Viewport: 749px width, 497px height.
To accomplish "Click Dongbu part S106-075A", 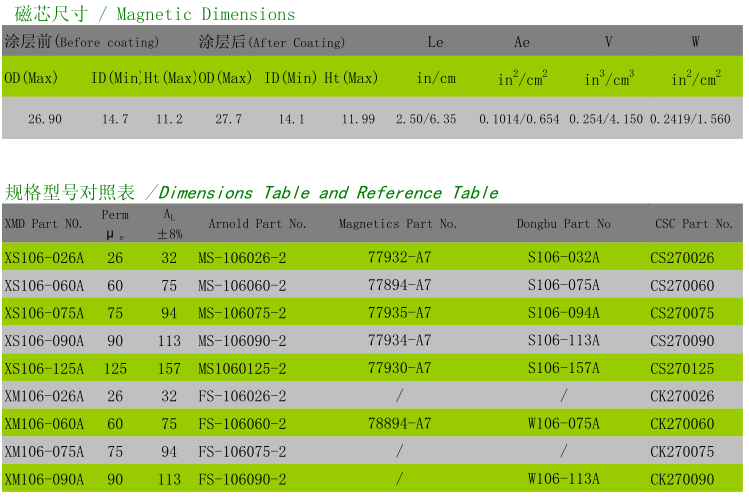I will 564,285.
